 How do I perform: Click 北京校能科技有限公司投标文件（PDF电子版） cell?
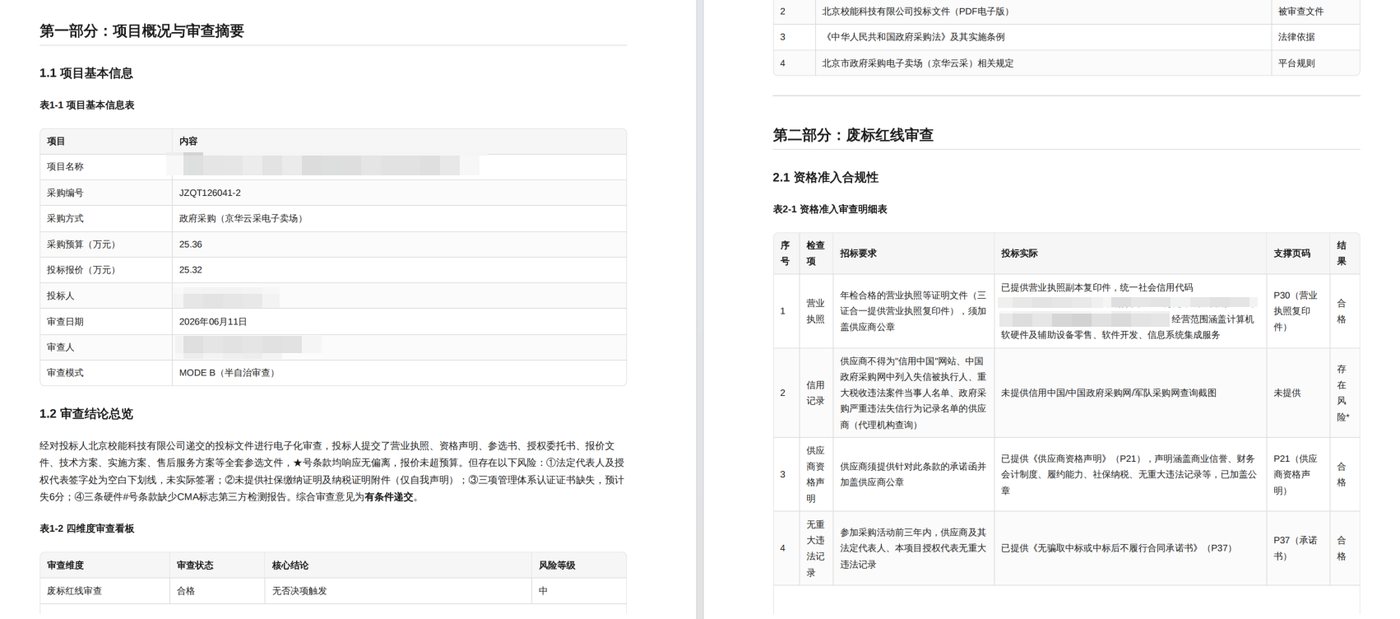[915, 11]
